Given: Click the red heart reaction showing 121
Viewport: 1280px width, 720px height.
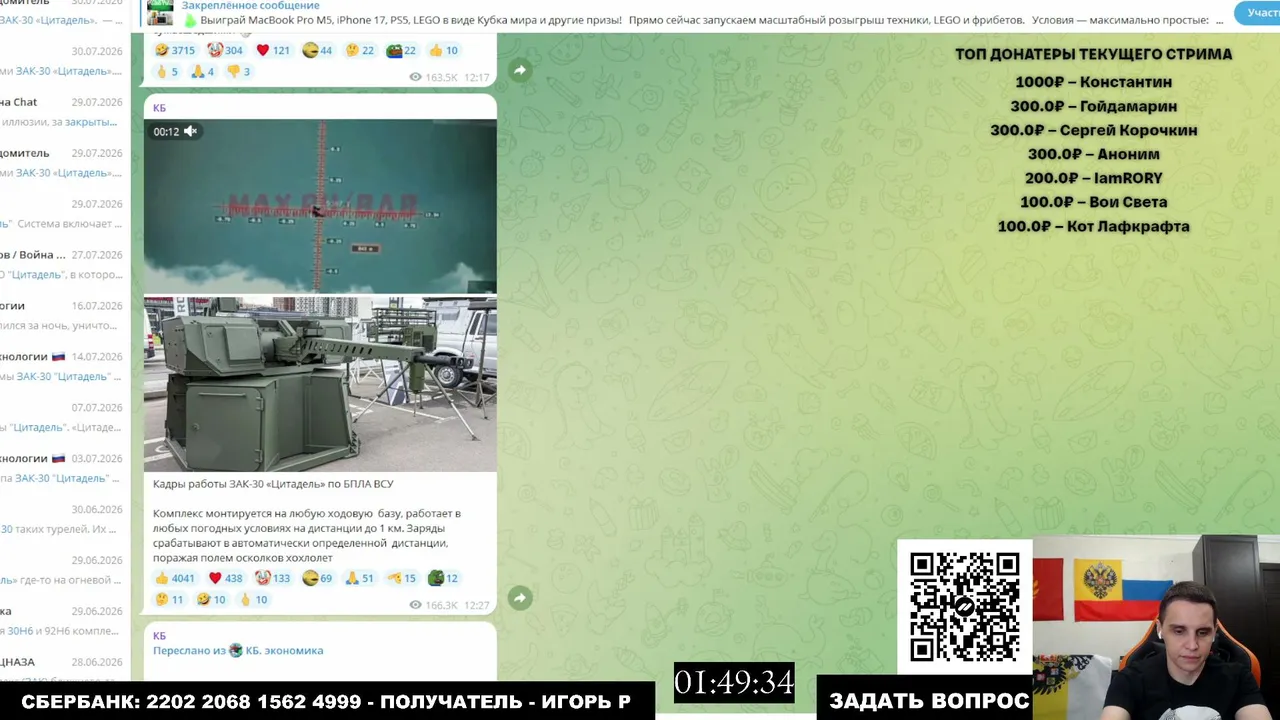Looking at the screenshot, I should pyautogui.click(x=273, y=50).
